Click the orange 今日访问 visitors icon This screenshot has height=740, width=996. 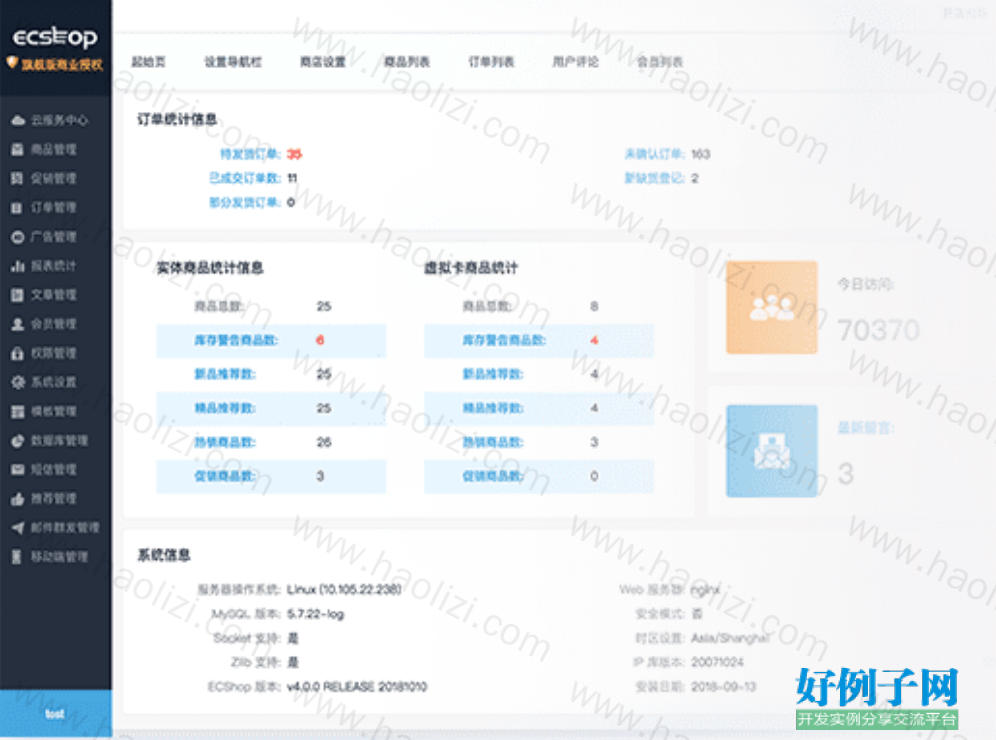[x=772, y=307]
